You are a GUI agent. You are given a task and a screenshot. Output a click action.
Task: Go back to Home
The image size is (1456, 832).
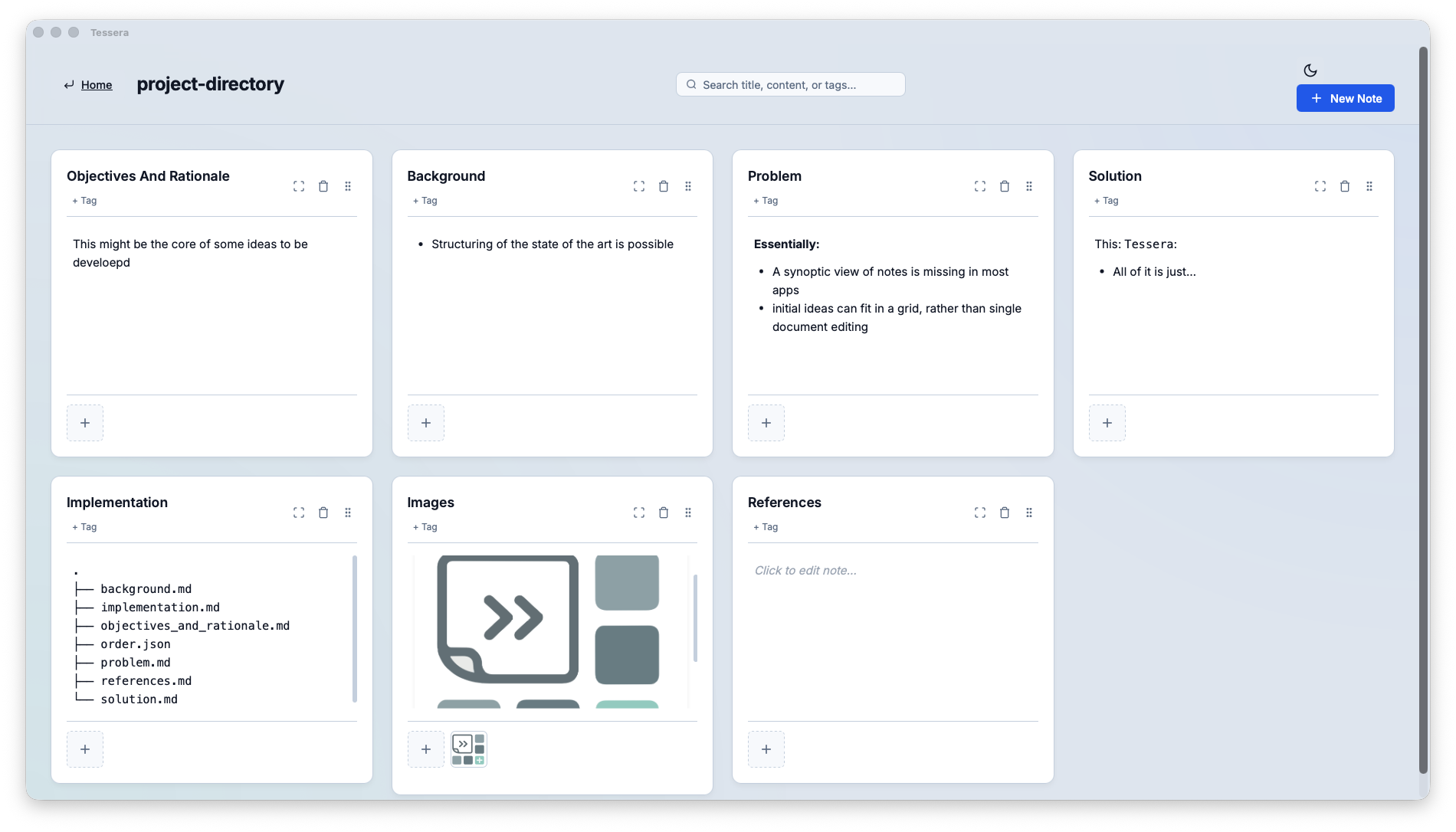tap(97, 85)
